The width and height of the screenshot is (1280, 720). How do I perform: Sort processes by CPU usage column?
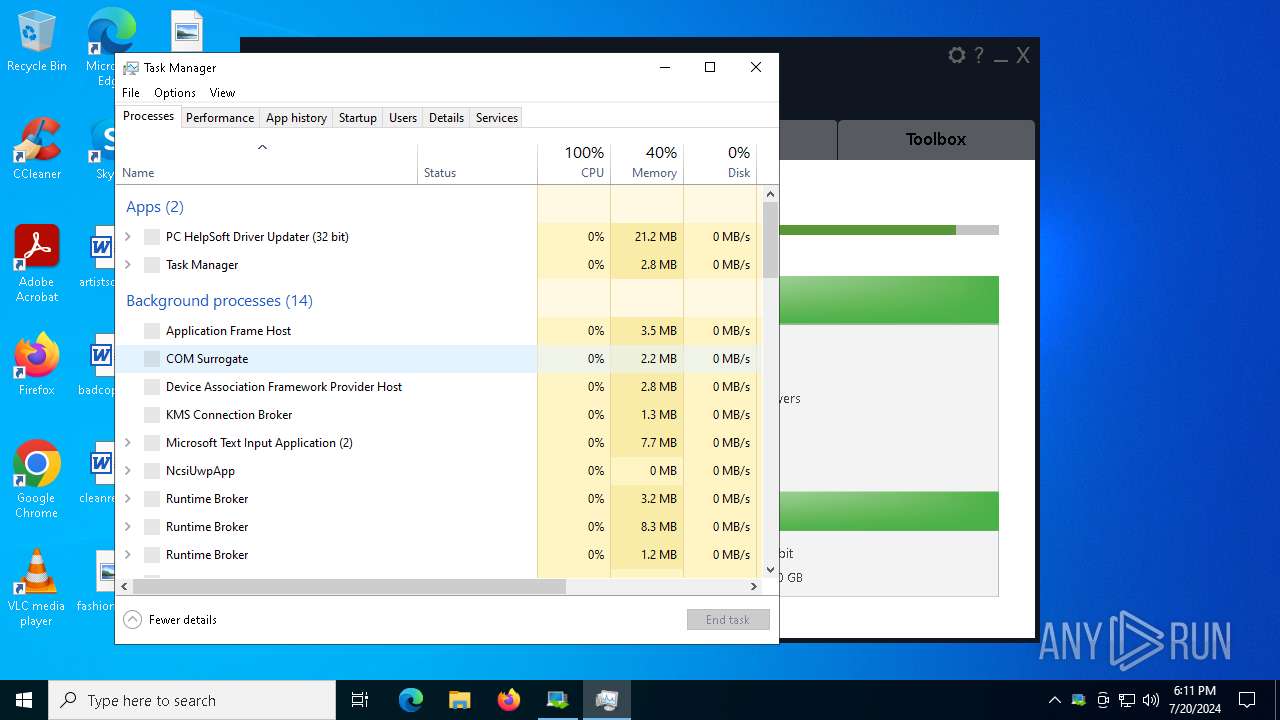click(x=574, y=164)
